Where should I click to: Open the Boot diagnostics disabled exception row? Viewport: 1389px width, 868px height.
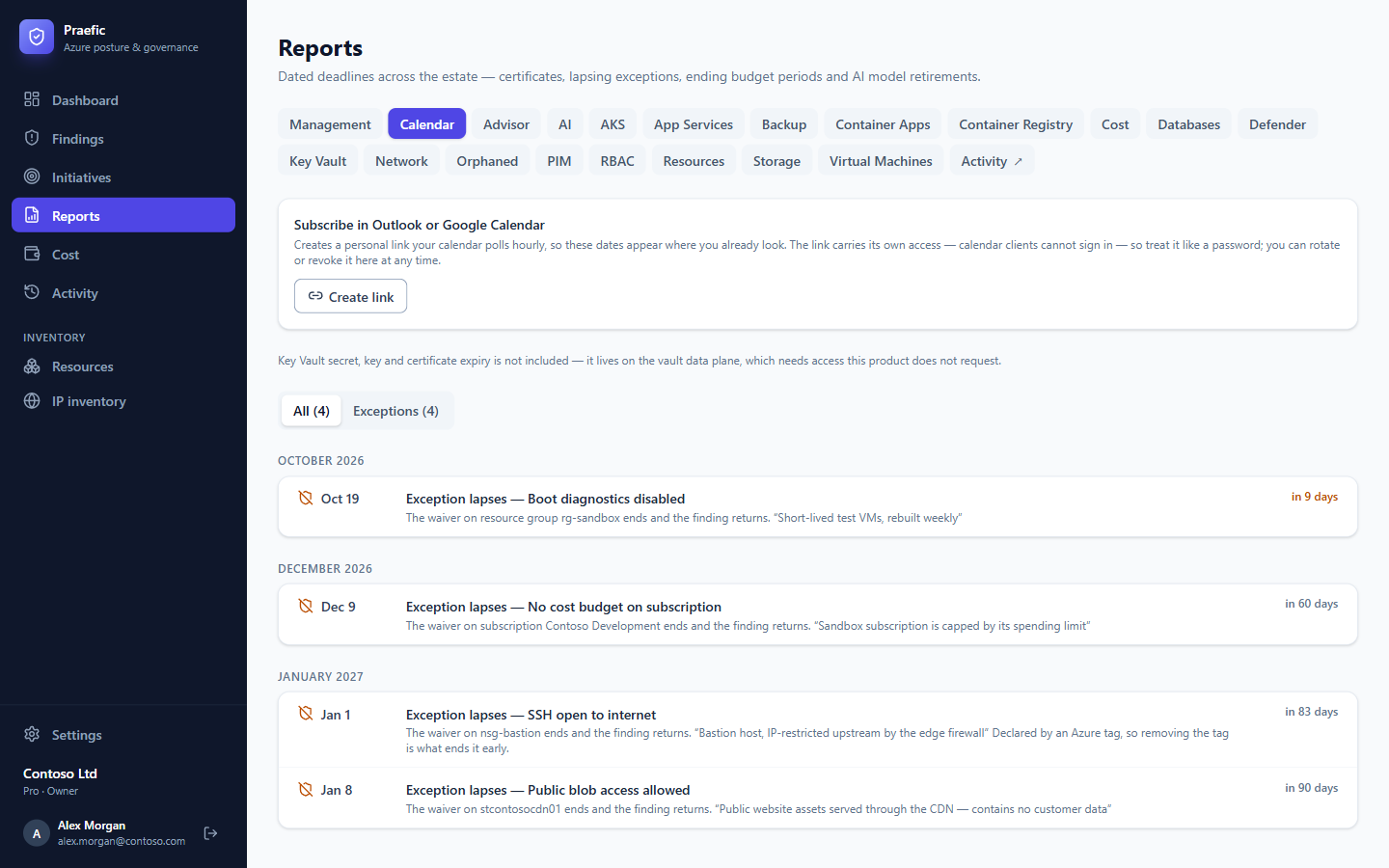818,507
